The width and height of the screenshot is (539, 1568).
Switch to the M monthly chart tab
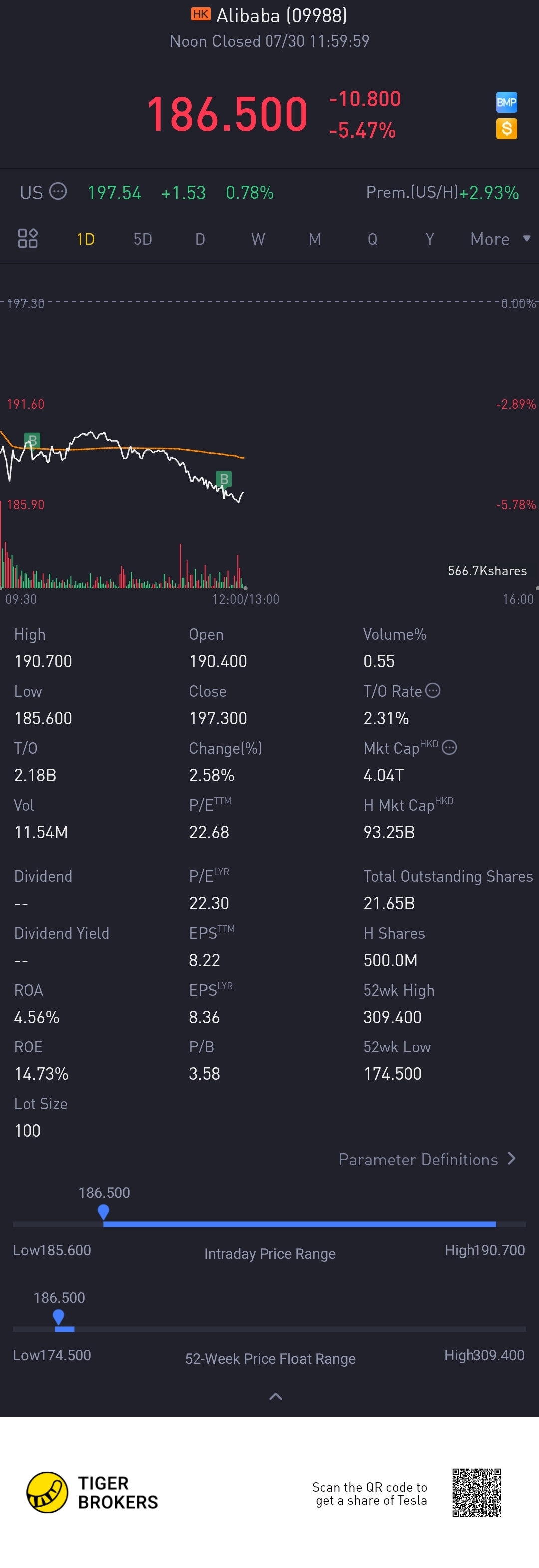click(314, 239)
